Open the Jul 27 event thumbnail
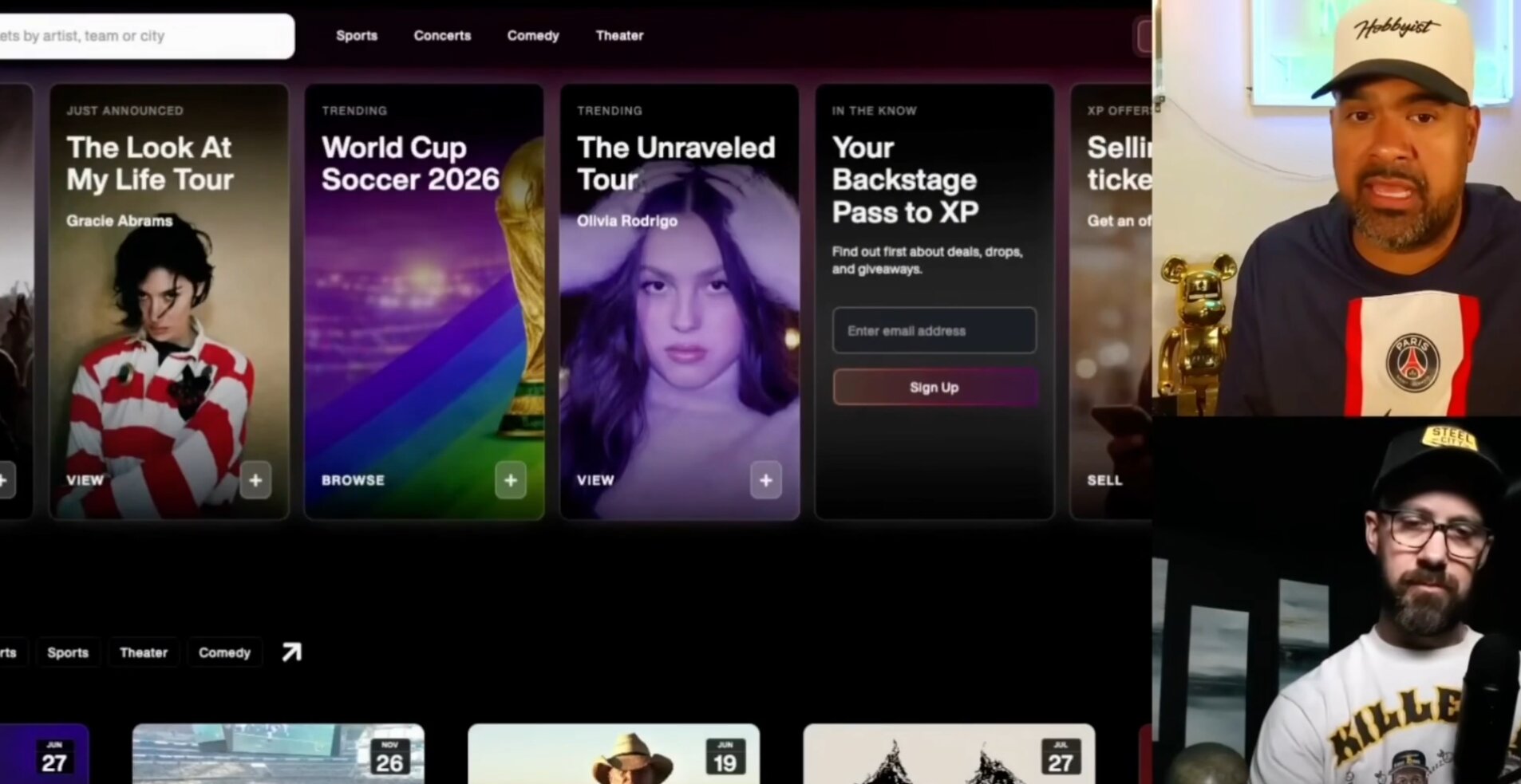The height and width of the screenshot is (784, 1521). (x=949, y=754)
